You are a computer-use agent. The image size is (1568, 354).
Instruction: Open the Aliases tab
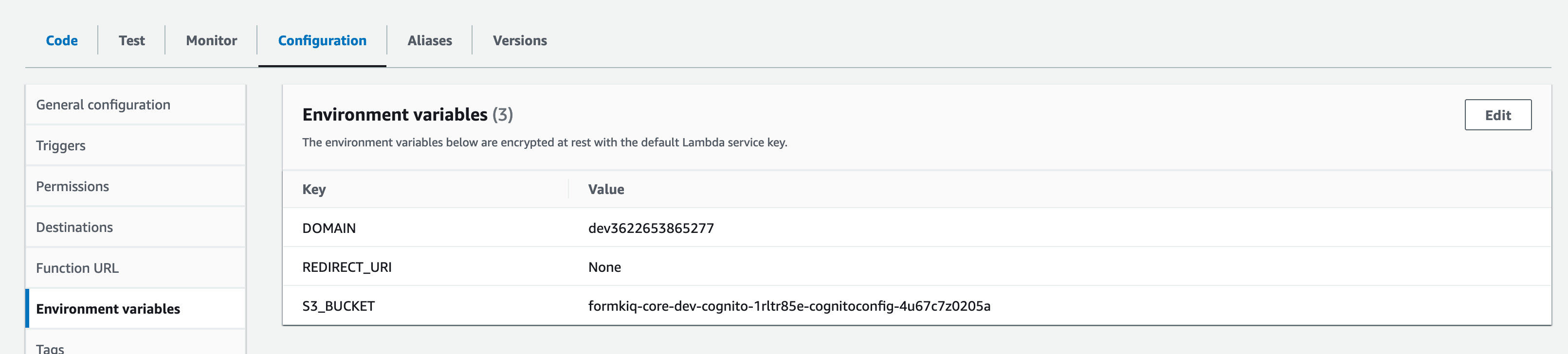pyautogui.click(x=430, y=41)
